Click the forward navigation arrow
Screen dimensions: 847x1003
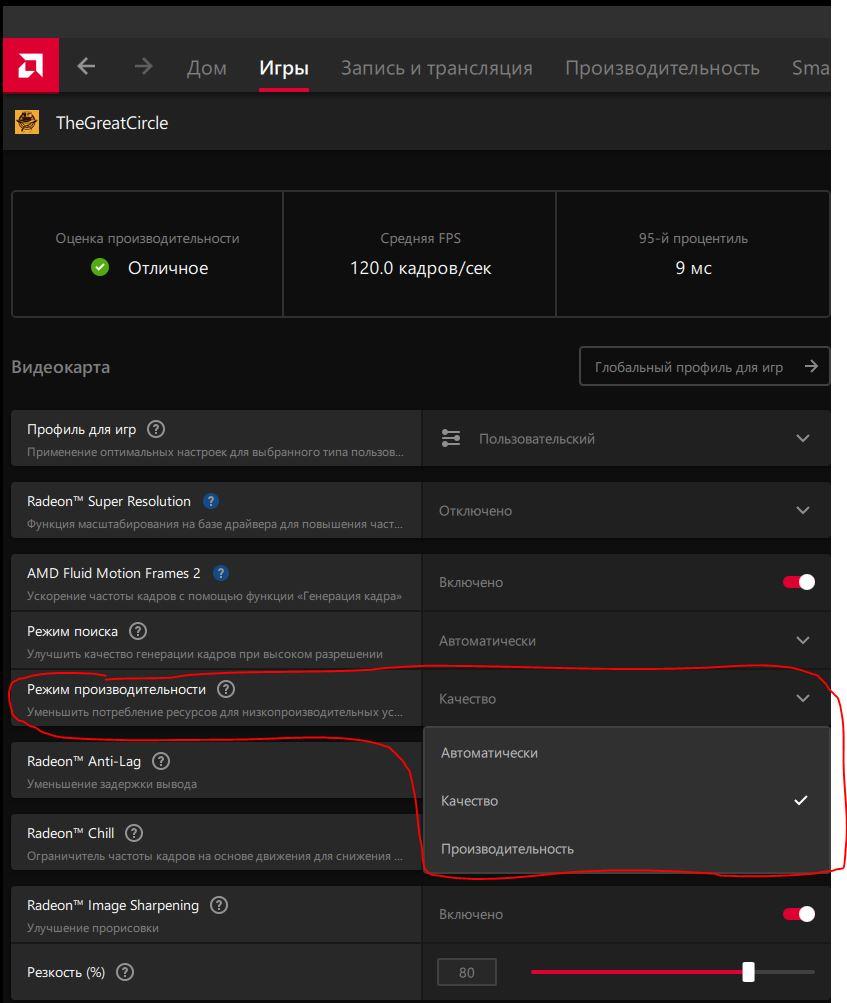point(143,66)
